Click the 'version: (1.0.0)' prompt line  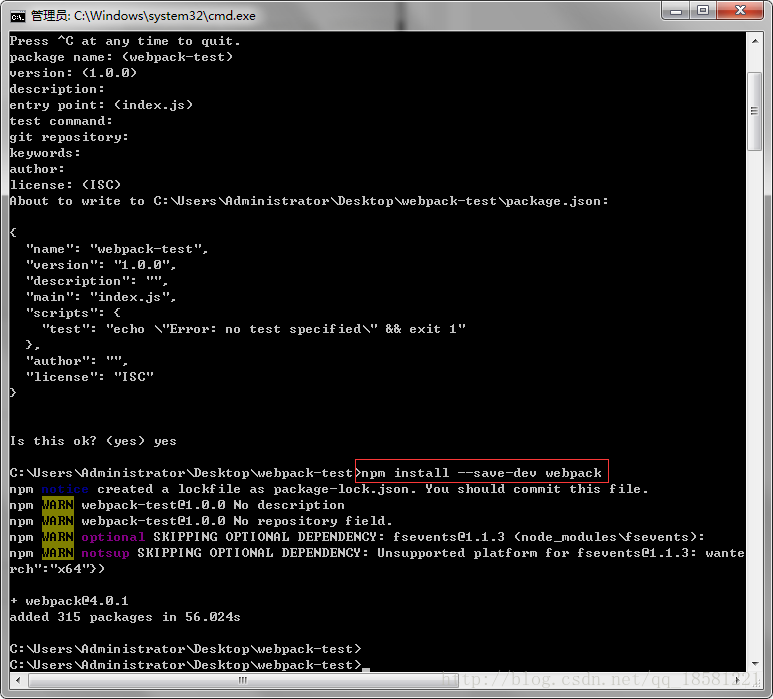pos(73,73)
